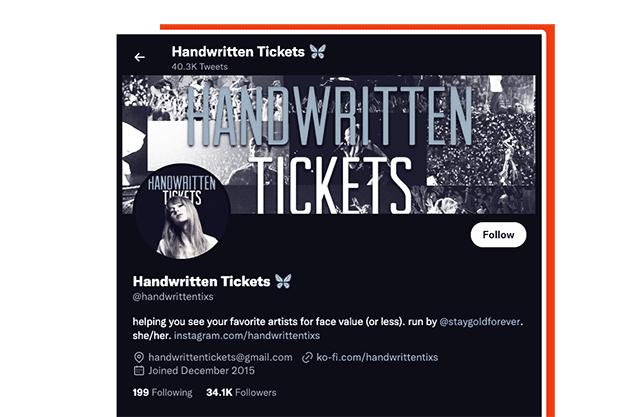Click butterfly emoji beside profile display name
640x417 pixels.
283,281
